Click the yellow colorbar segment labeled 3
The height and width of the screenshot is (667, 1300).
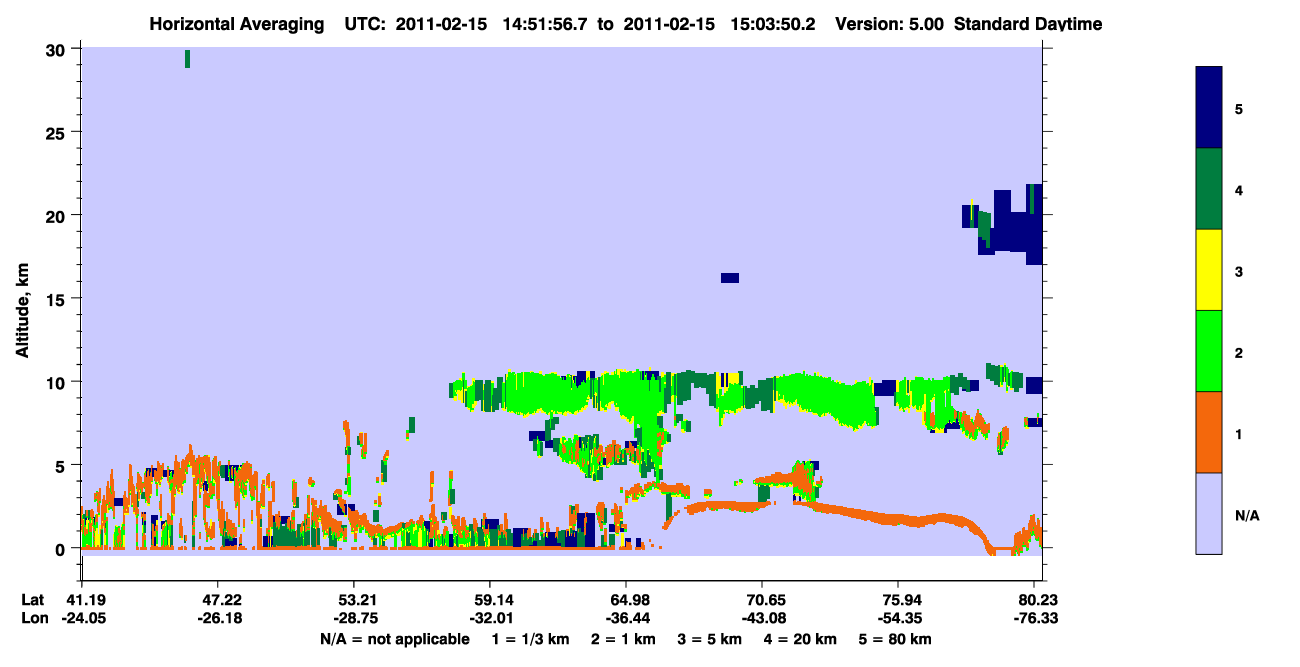coord(1208,270)
